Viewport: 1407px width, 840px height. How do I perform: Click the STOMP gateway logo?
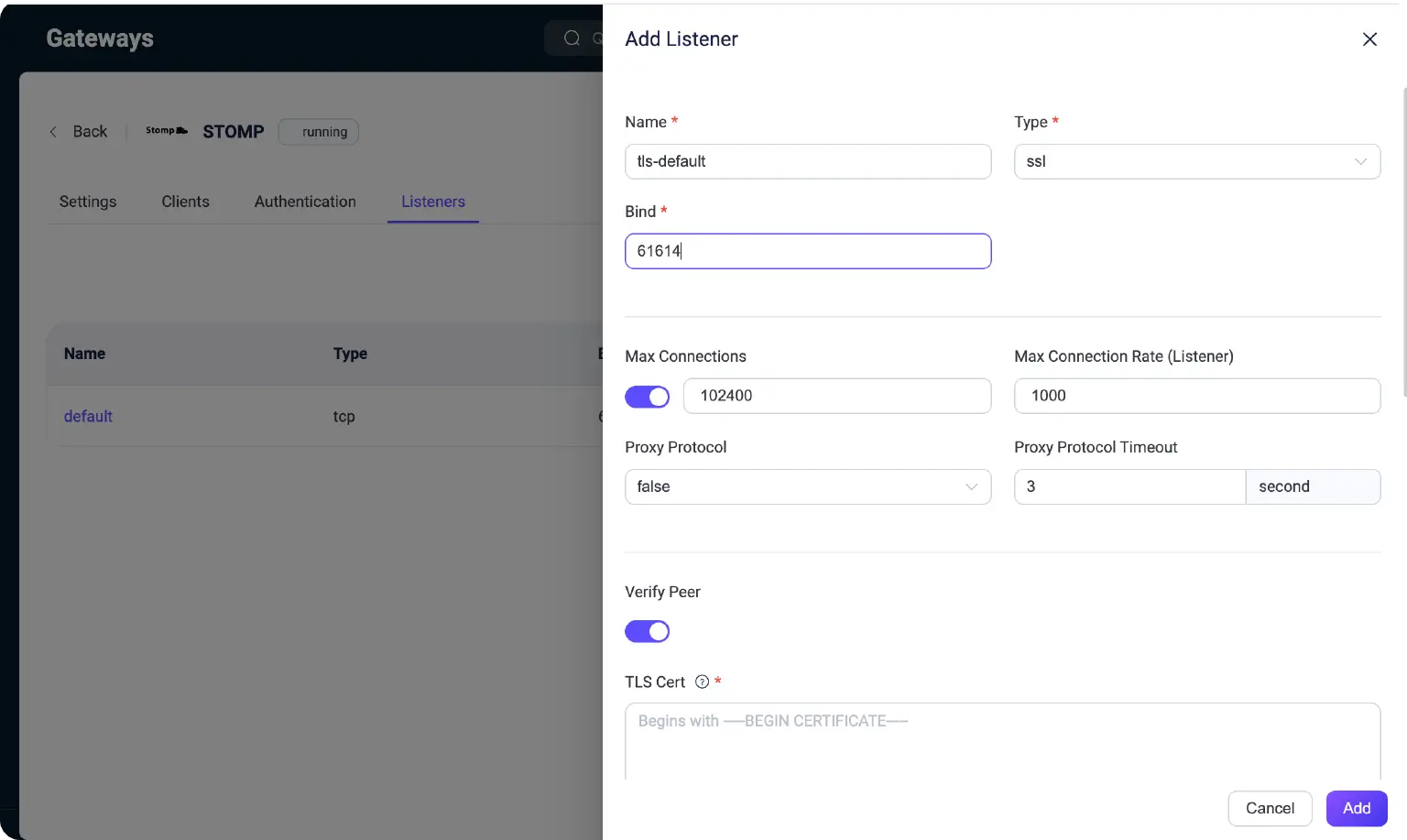click(167, 131)
